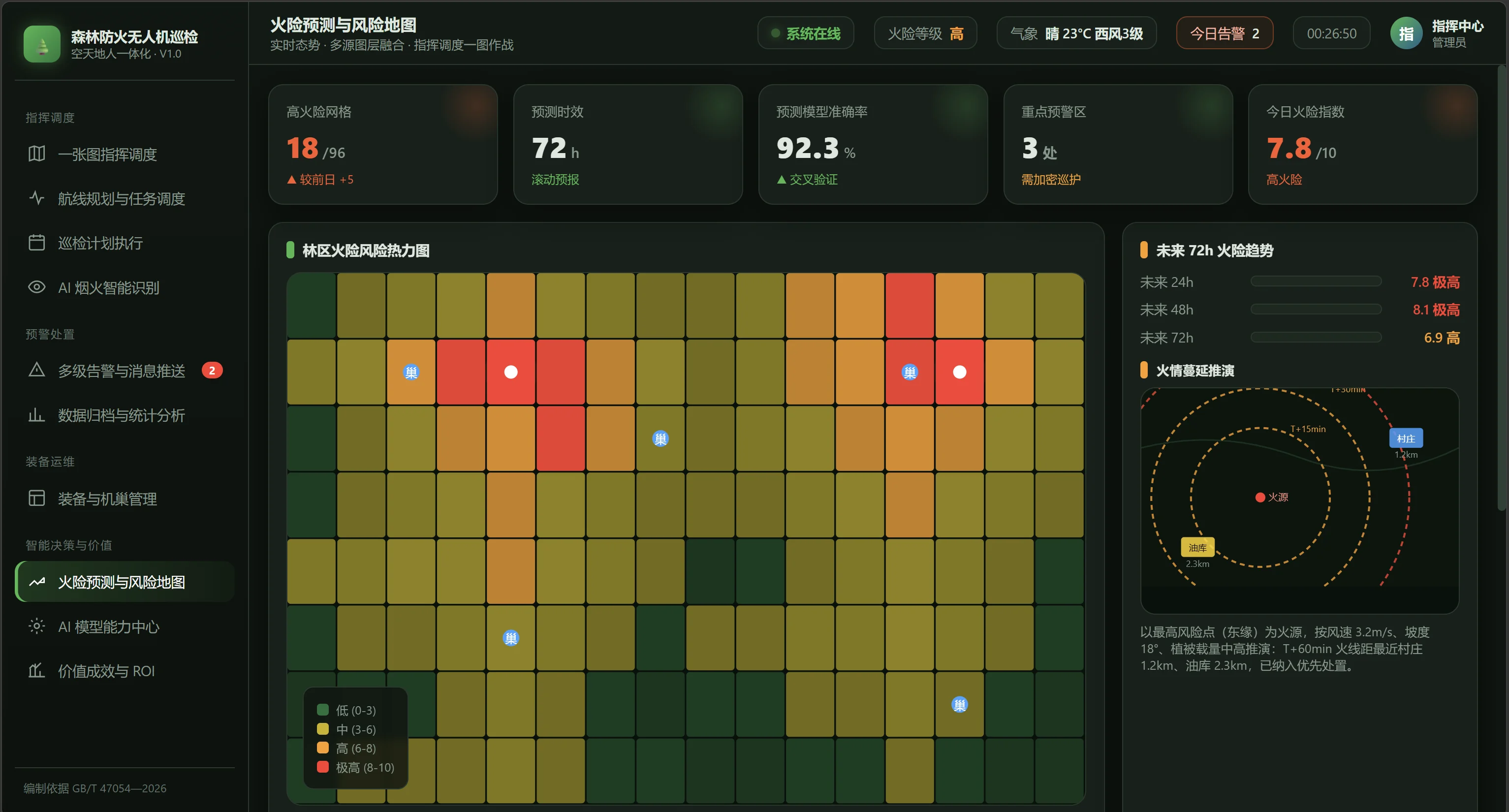Click the white hotspot dot right of the orange nest cell
The image size is (1509, 812).
[x=511, y=372]
